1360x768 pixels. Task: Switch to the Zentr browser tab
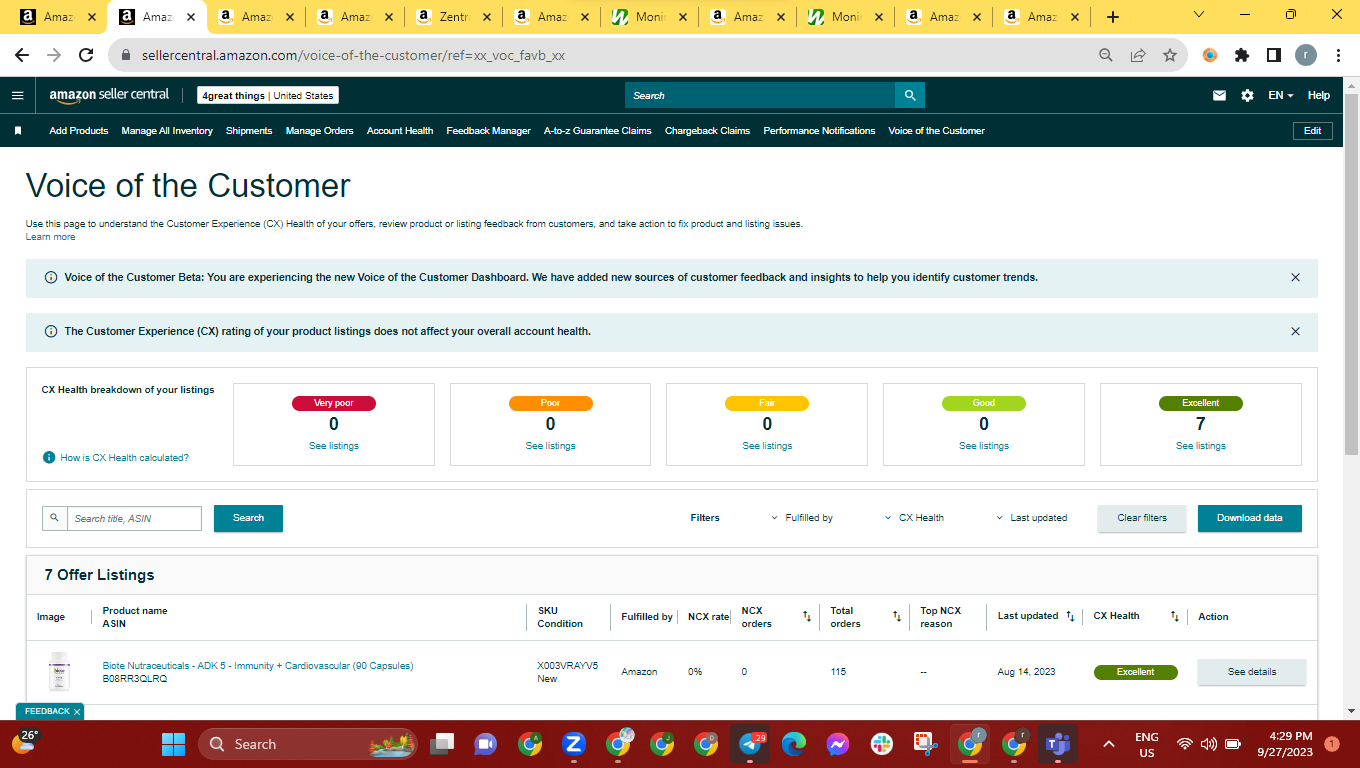453,17
